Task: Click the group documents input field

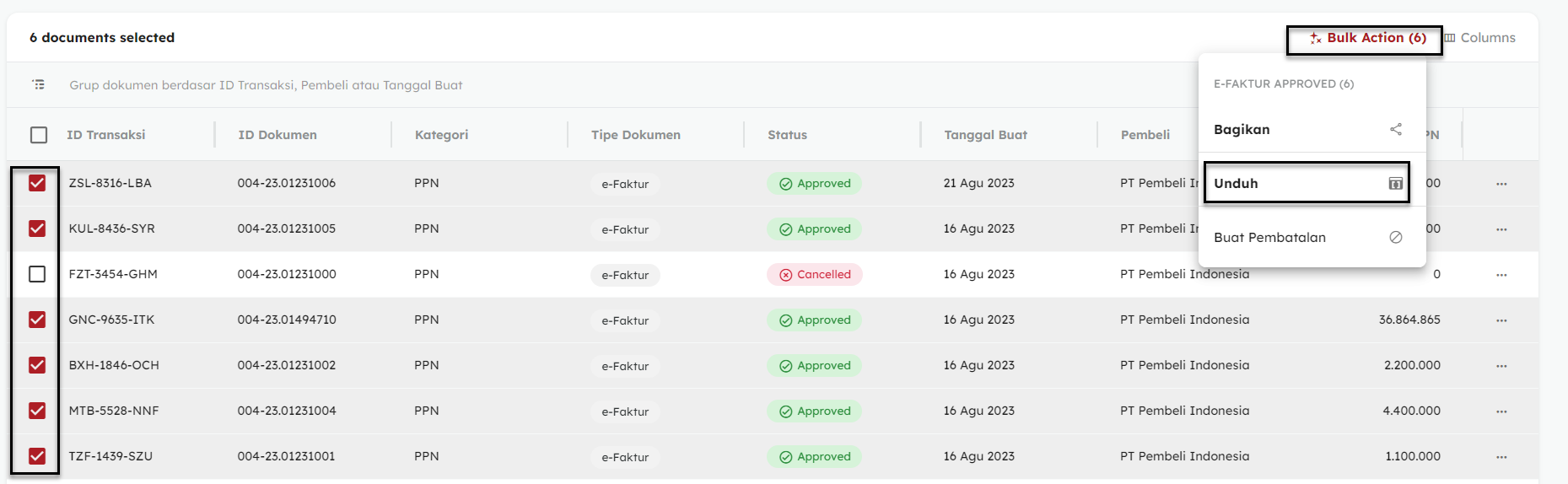Action: [266, 85]
